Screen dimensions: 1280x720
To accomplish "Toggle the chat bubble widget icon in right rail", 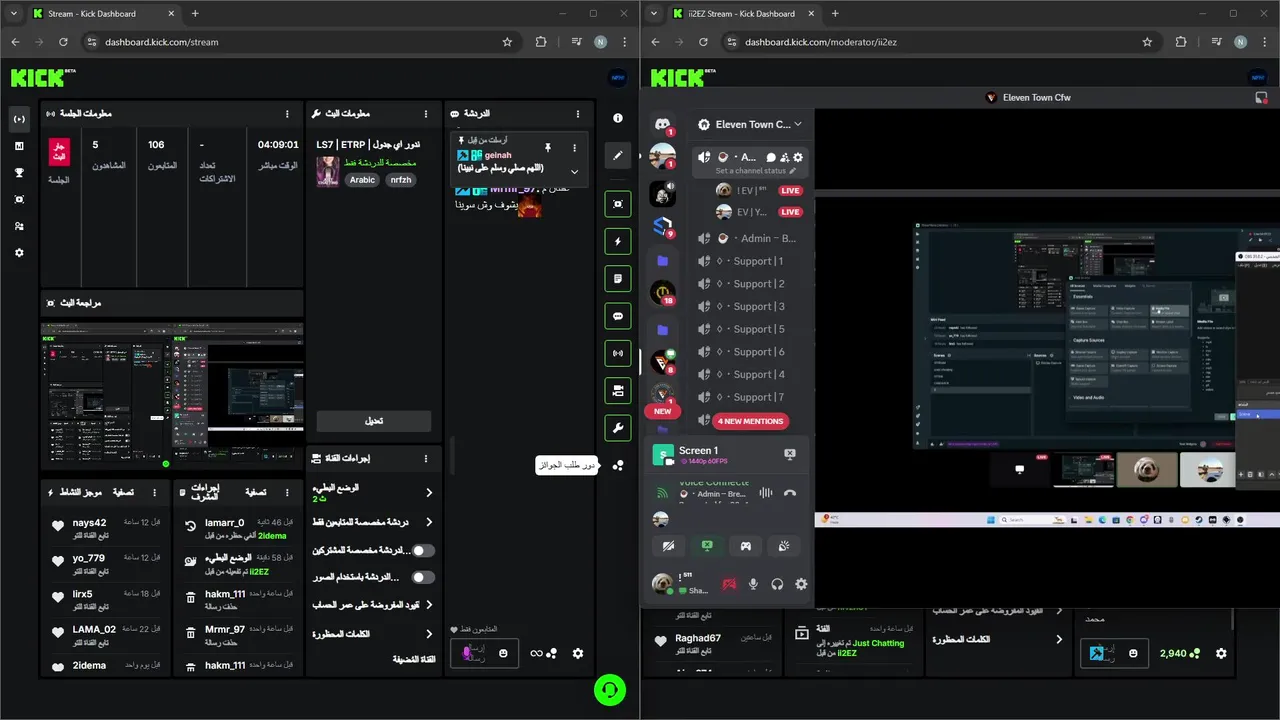I will [618, 316].
